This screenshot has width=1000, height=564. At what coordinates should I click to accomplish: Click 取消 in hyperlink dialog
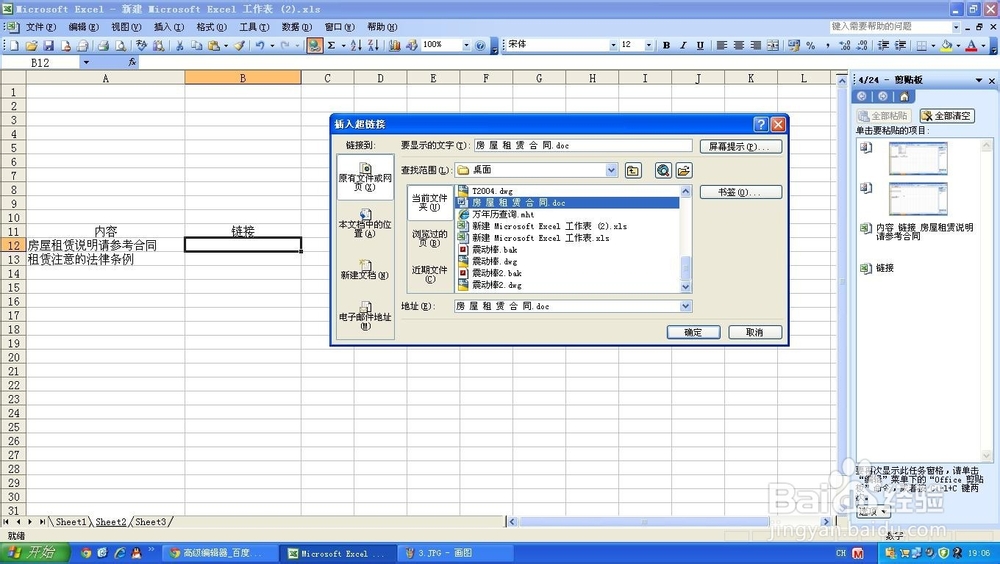[754, 332]
